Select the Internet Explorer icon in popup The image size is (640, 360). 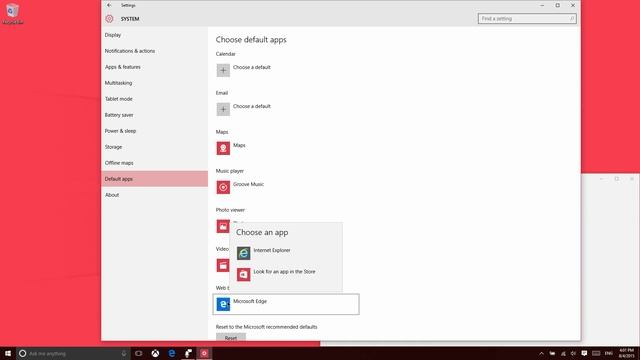click(x=244, y=253)
